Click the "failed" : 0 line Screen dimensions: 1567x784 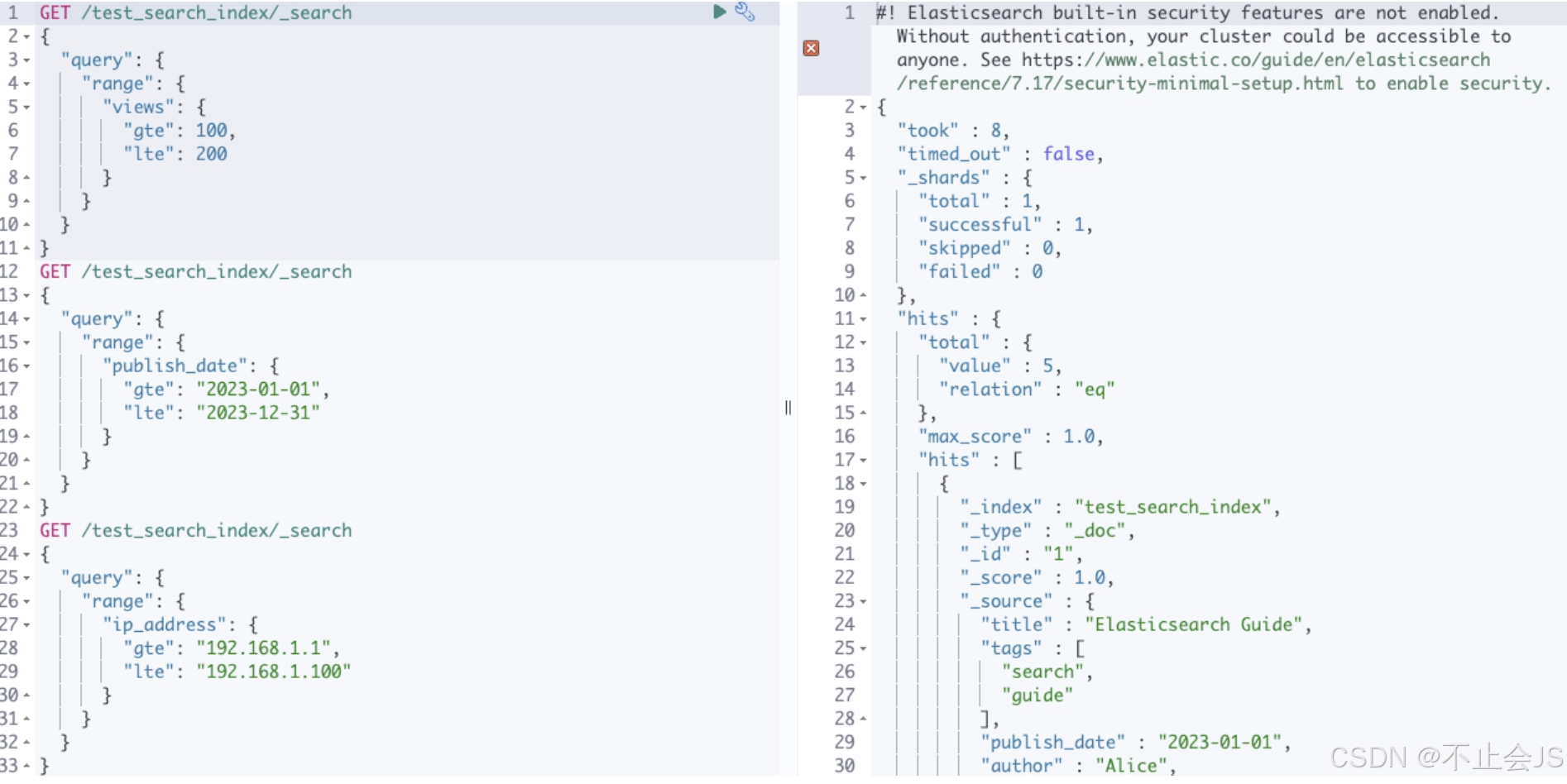980,271
